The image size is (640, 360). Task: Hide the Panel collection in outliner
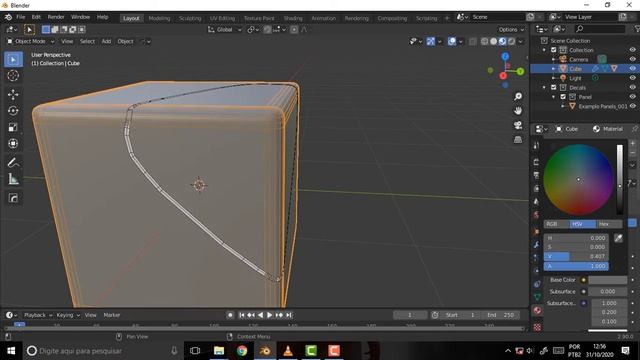632,97
